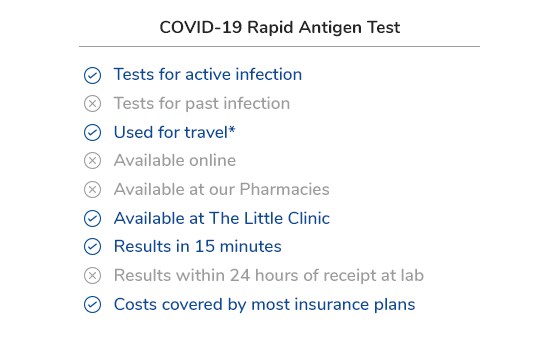This screenshot has width=560, height=364.
Task: Click the X icon beside Tests for past infection
Action: point(92,104)
